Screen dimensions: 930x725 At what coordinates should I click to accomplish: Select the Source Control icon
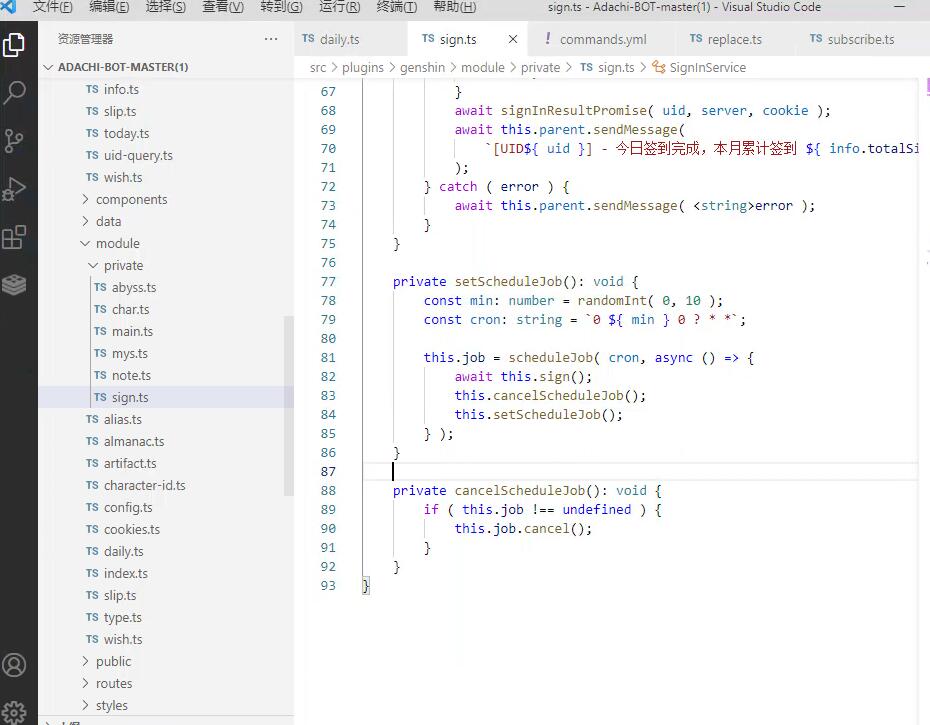(x=15, y=140)
